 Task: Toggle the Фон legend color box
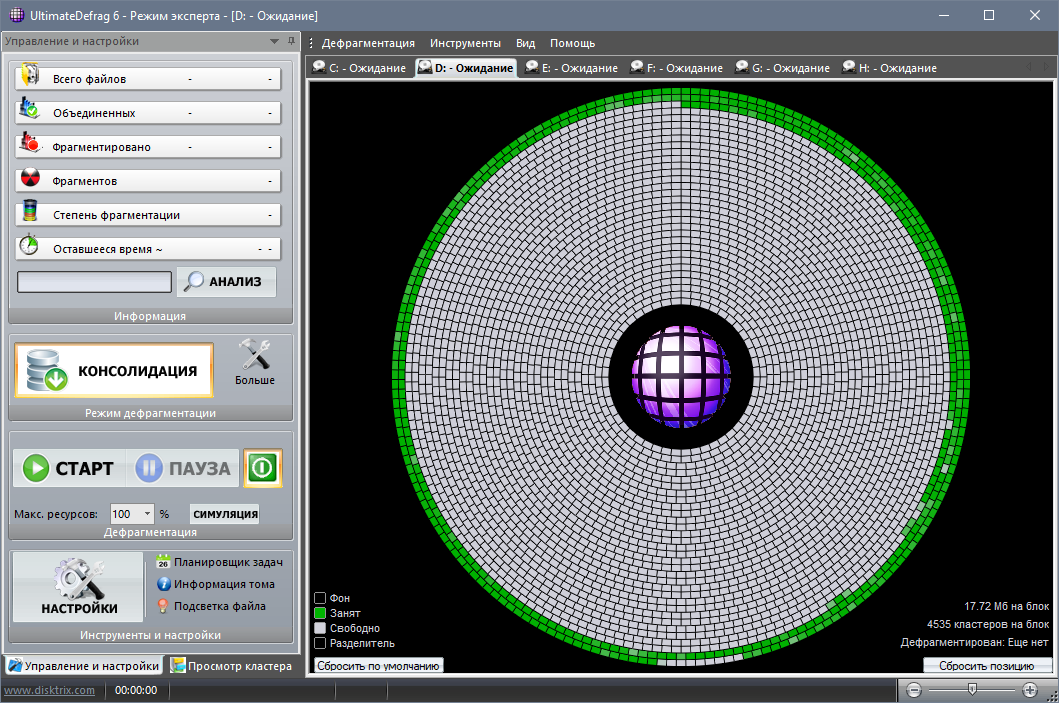(320, 598)
